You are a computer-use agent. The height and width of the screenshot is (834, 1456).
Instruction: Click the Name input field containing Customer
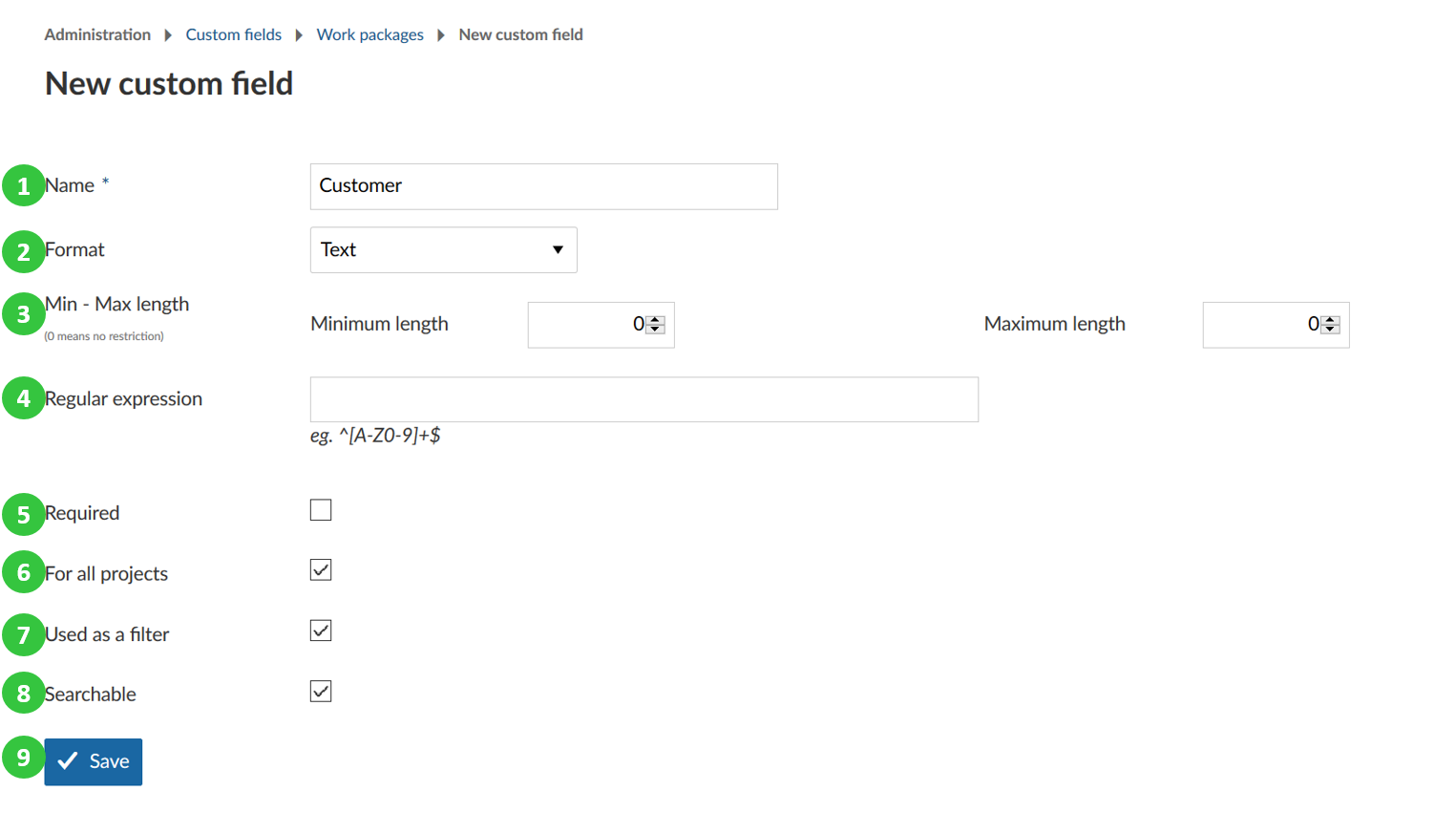coord(543,186)
